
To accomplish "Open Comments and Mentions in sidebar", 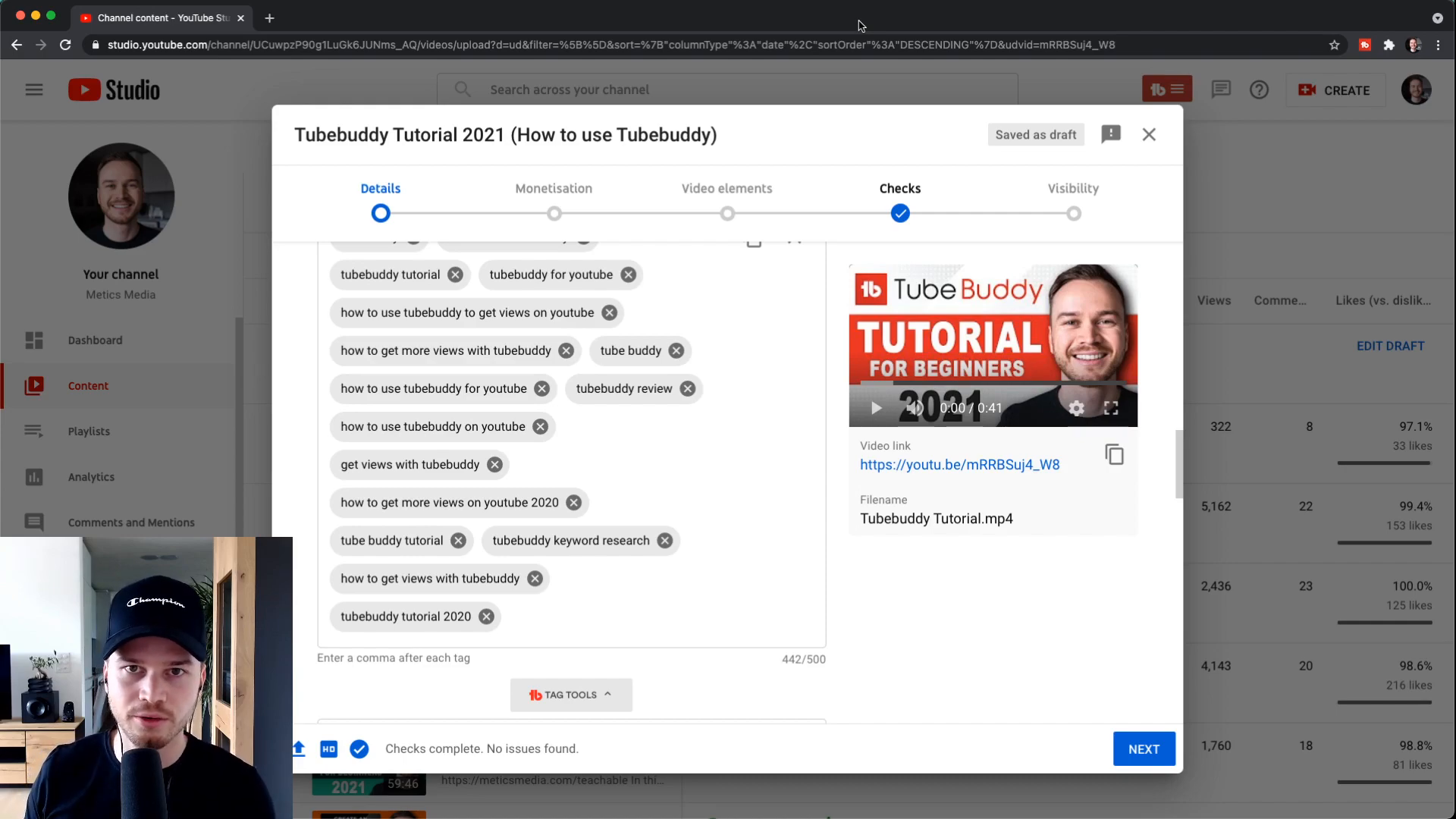I will point(131,522).
